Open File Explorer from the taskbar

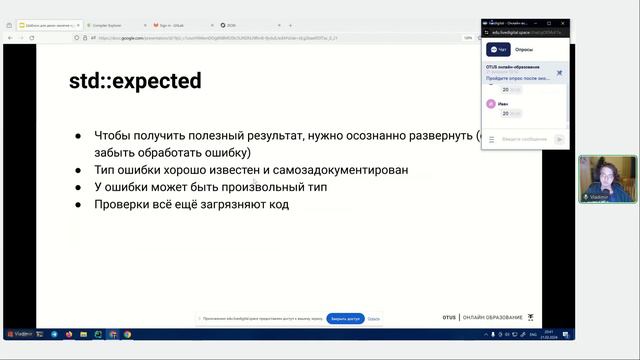click(x=84, y=334)
